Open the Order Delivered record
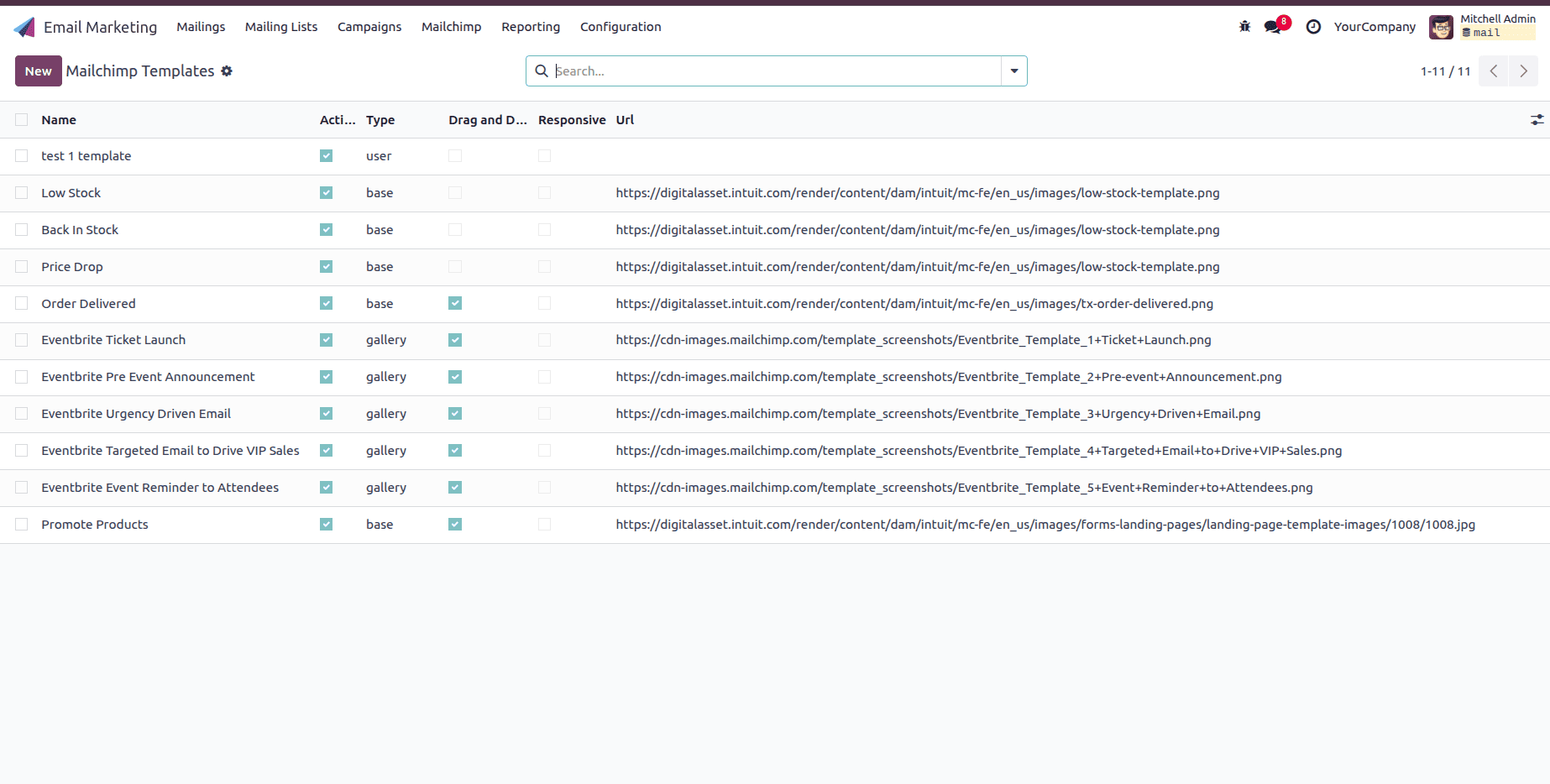Image resolution: width=1550 pixels, height=784 pixels. pyautogui.click(x=88, y=304)
